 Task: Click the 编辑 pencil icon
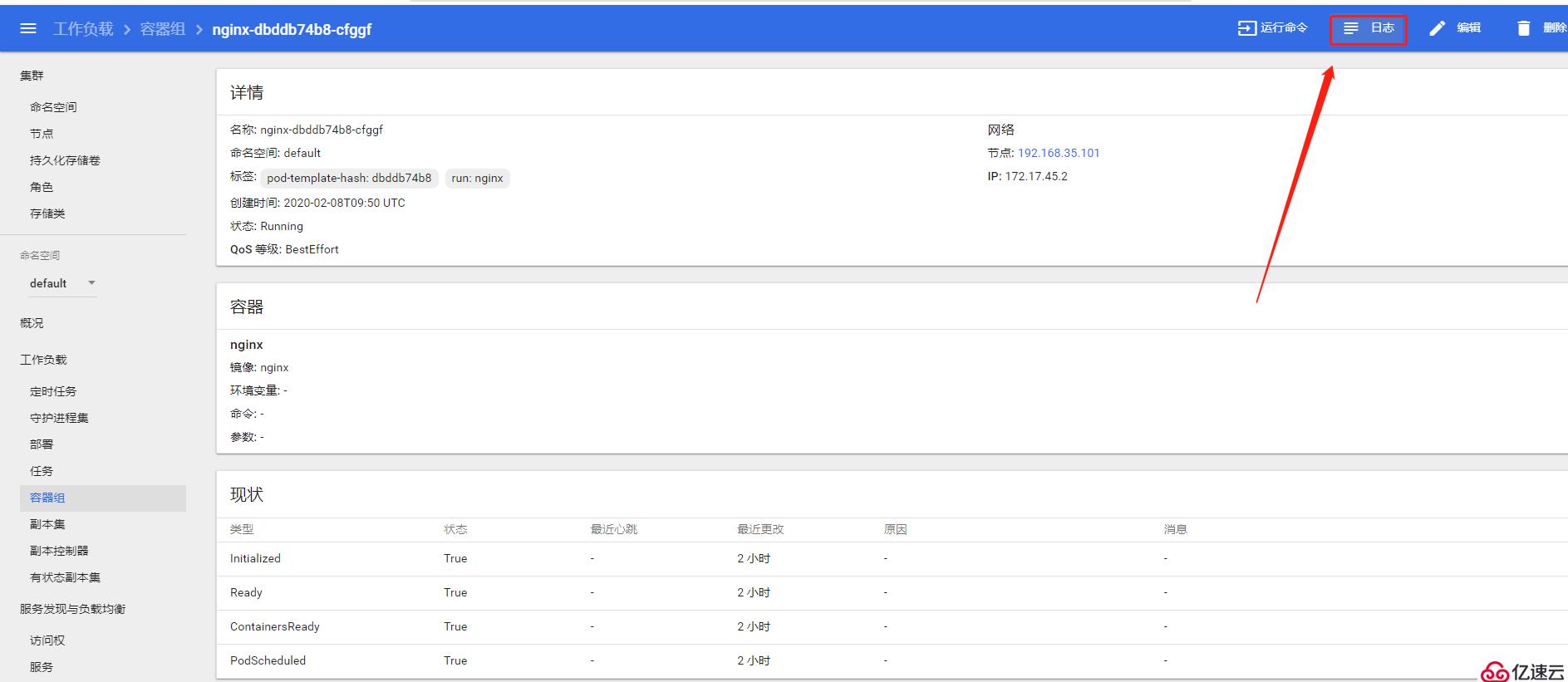(x=1437, y=28)
